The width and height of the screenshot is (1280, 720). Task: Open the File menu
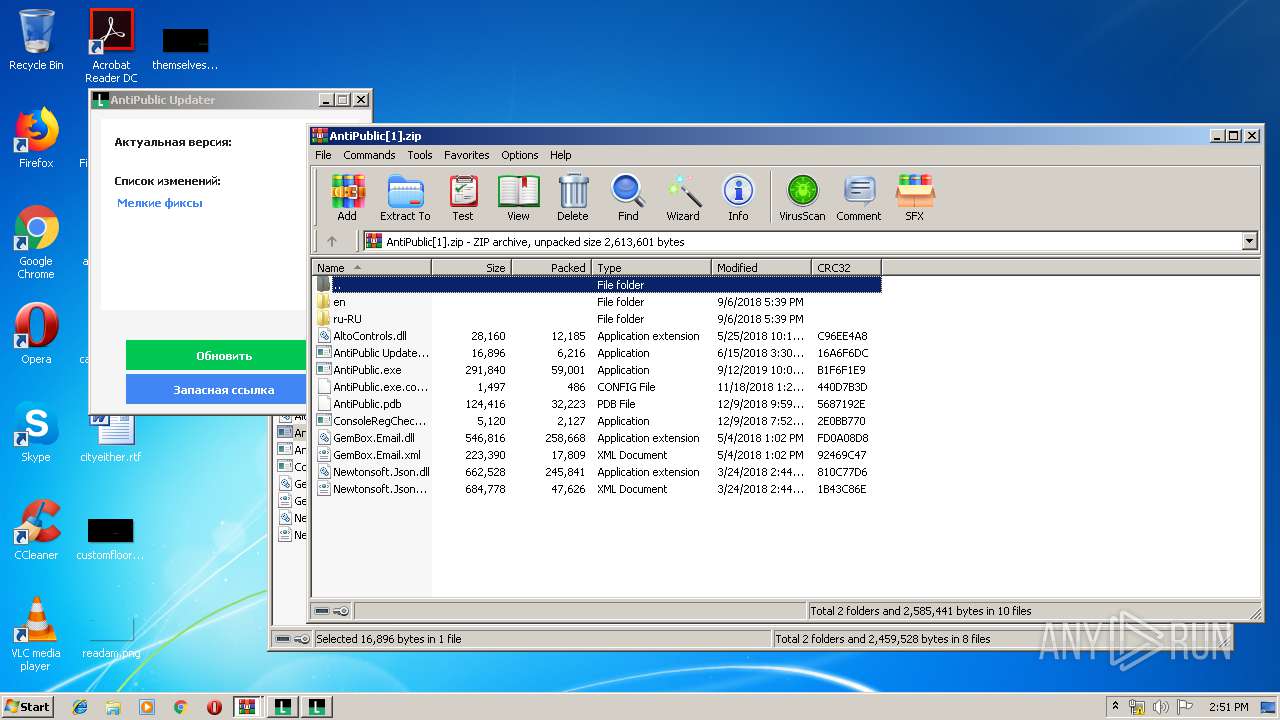tap(323, 155)
